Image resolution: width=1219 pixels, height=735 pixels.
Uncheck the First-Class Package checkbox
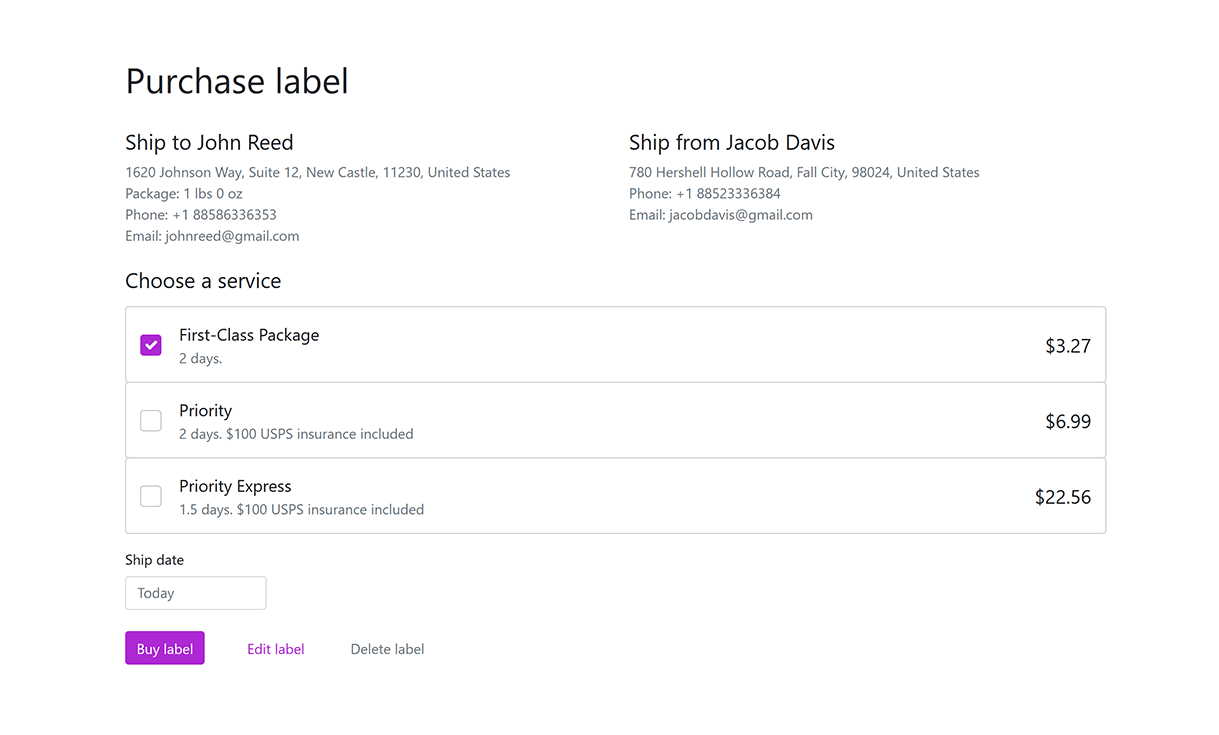coord(151,345)
